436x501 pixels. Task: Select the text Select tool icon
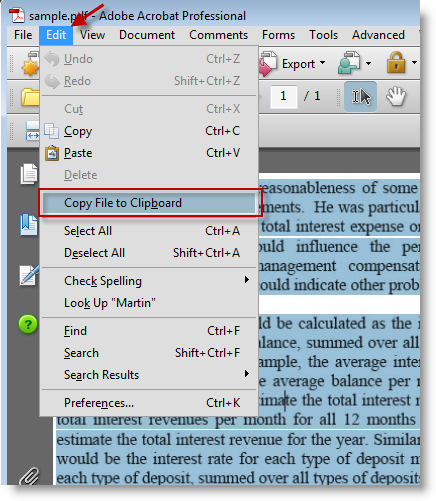(x=361, y=96)
